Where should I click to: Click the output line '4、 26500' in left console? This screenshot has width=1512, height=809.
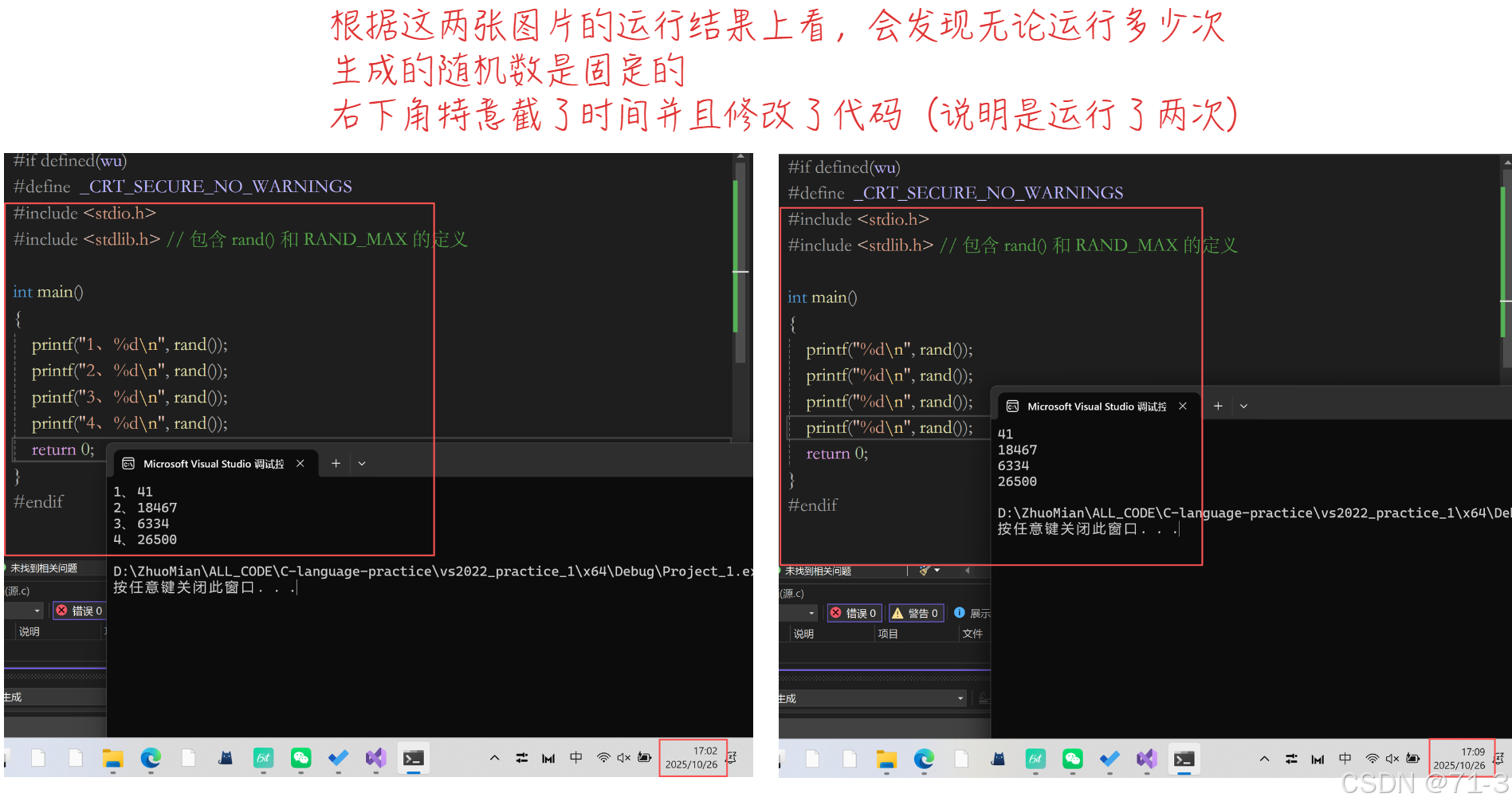(x=145, y=540)
